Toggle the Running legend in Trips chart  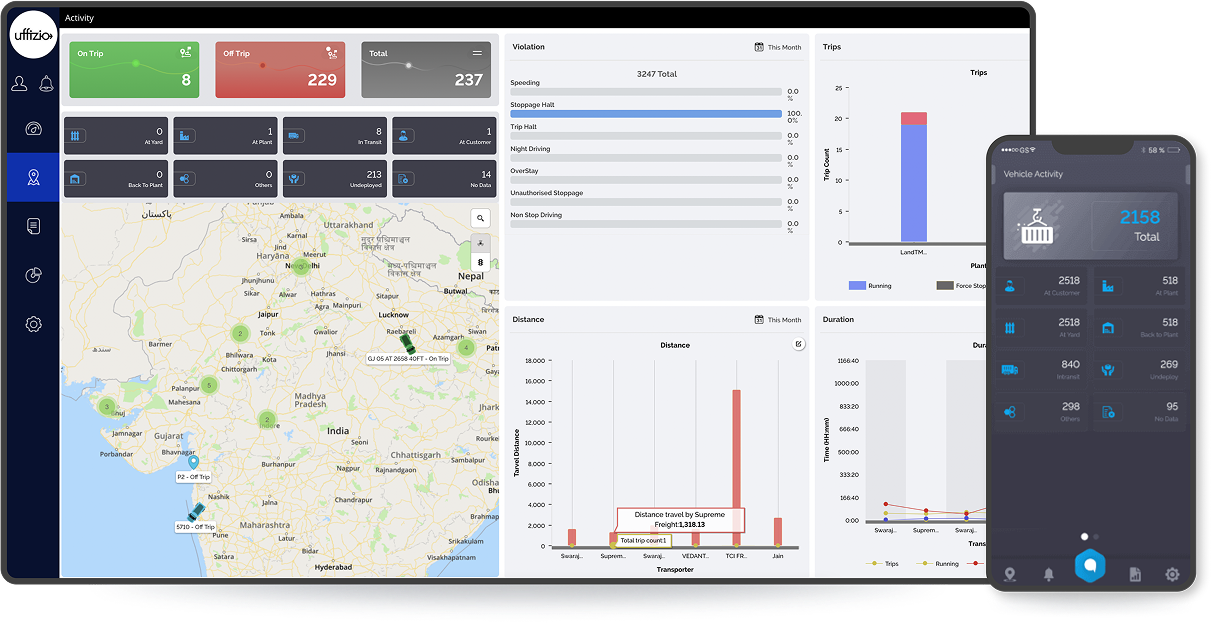870,286
